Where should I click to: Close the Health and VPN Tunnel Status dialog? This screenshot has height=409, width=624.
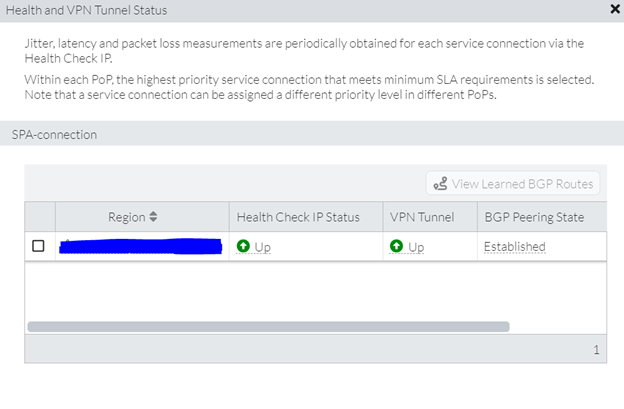pos(614,9)
